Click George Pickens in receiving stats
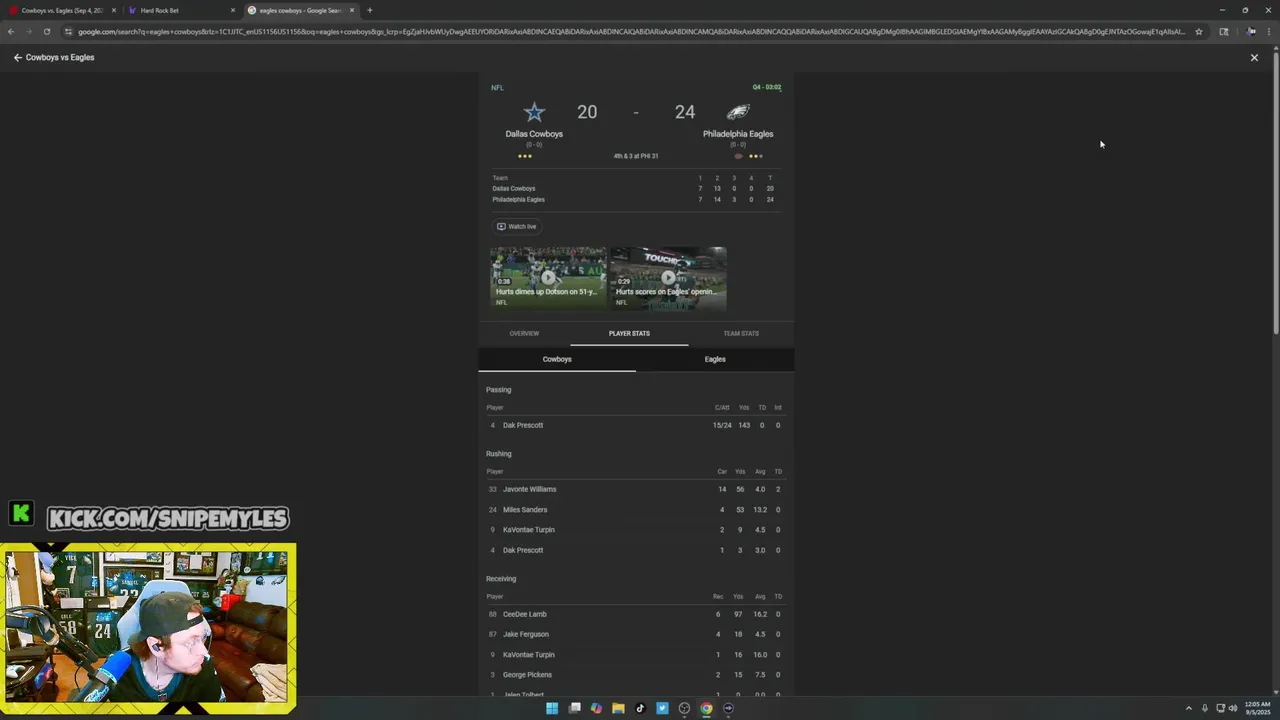Viewport: 1280px width, 720px height. (527, 675)
